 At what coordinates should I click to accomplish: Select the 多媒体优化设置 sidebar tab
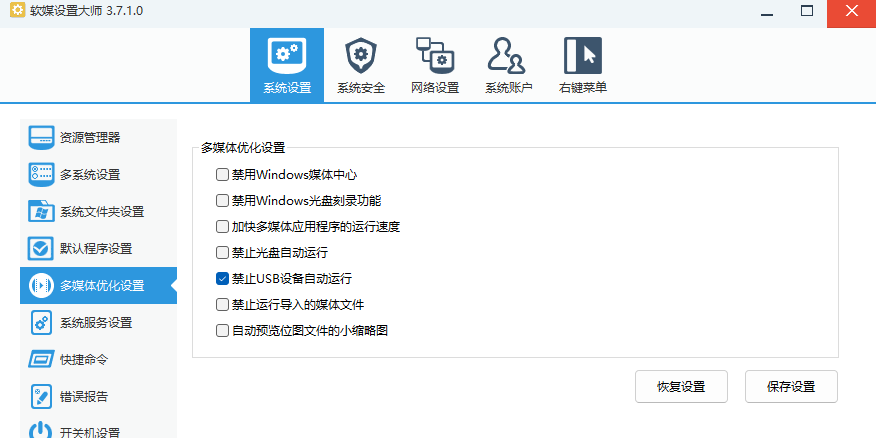98,285
